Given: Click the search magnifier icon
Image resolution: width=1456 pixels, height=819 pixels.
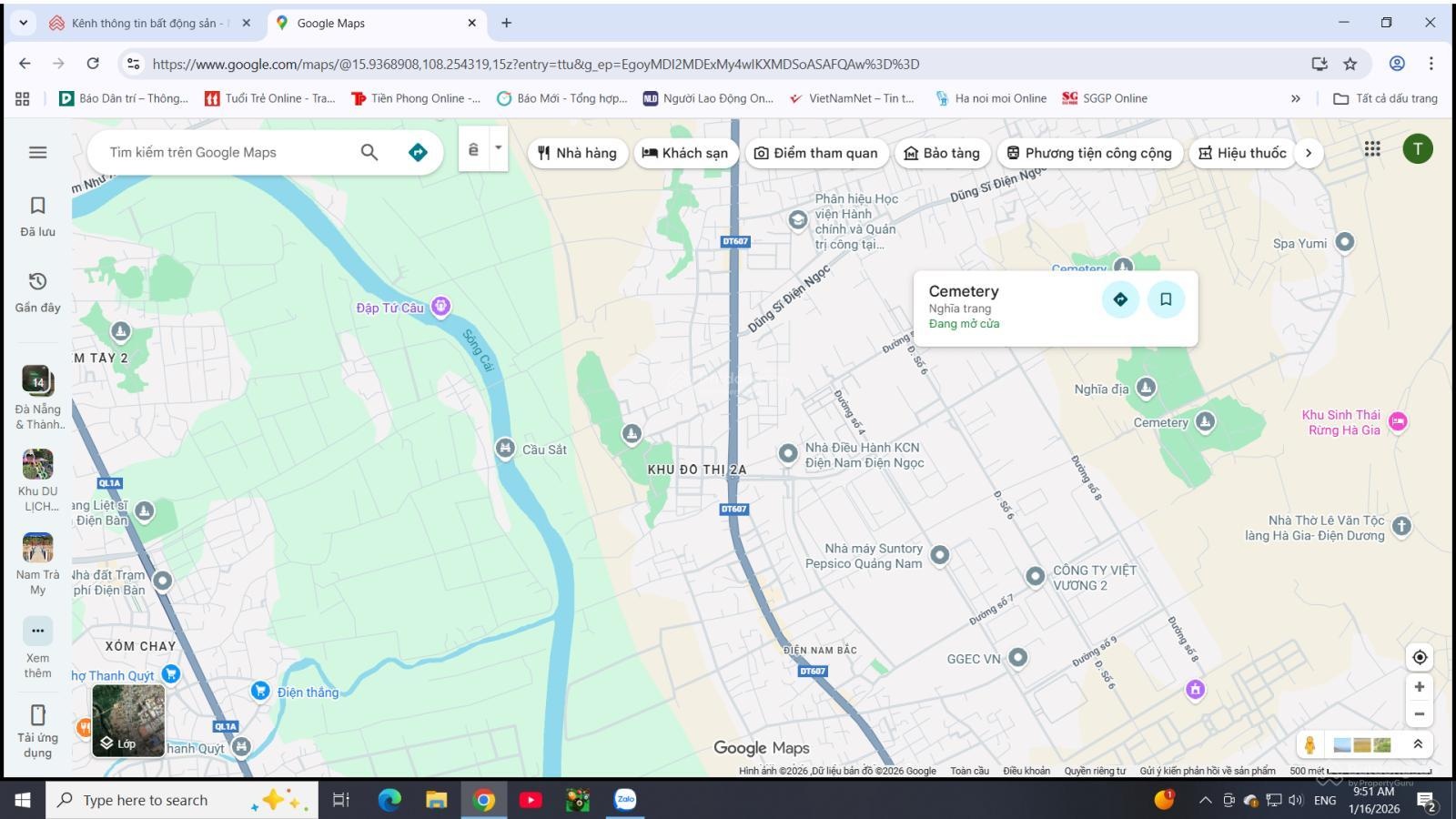Looking at the screenshot, I should 369,152.
